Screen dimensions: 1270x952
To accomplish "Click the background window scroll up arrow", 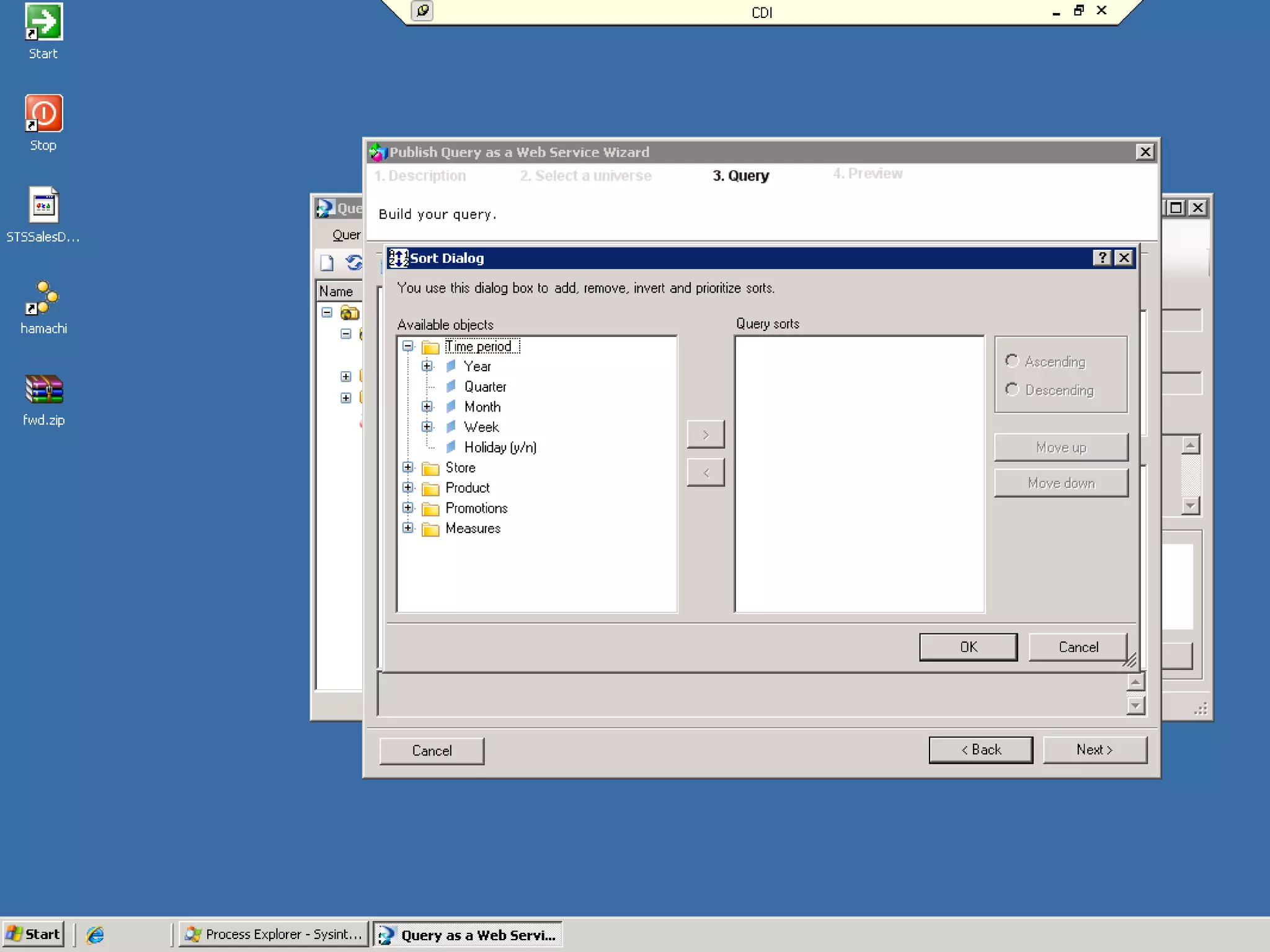I will click(x=1190, y=444).
